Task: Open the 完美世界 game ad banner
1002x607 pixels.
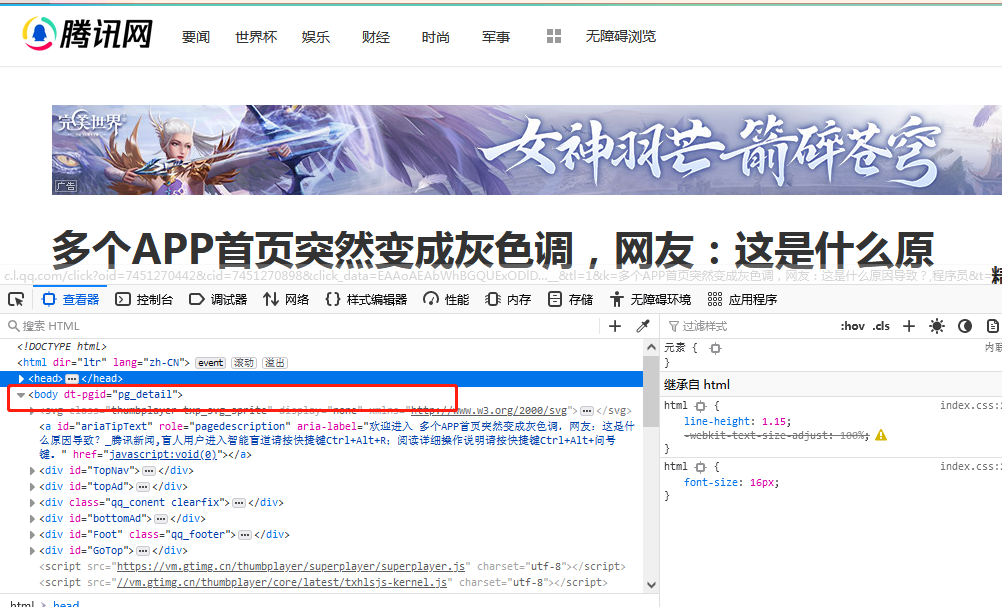Action: [527, 150]
